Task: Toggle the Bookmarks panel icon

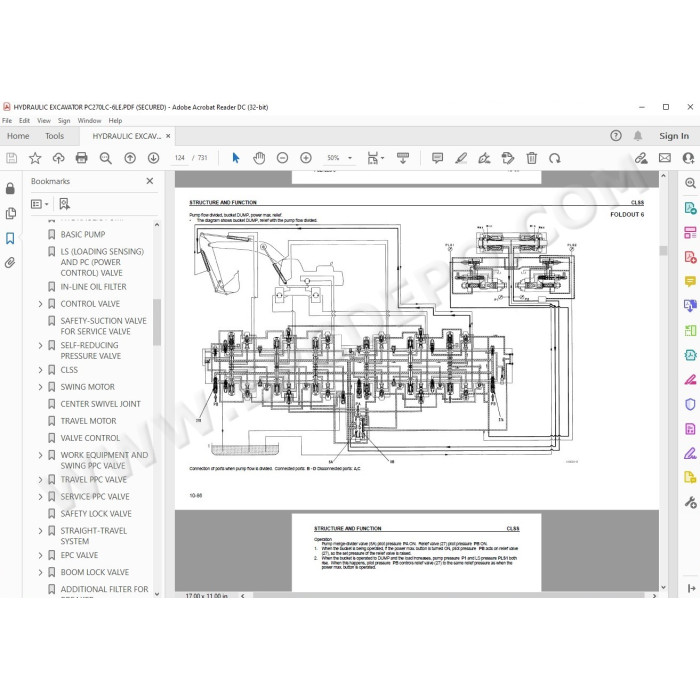Action: (10, 238)
